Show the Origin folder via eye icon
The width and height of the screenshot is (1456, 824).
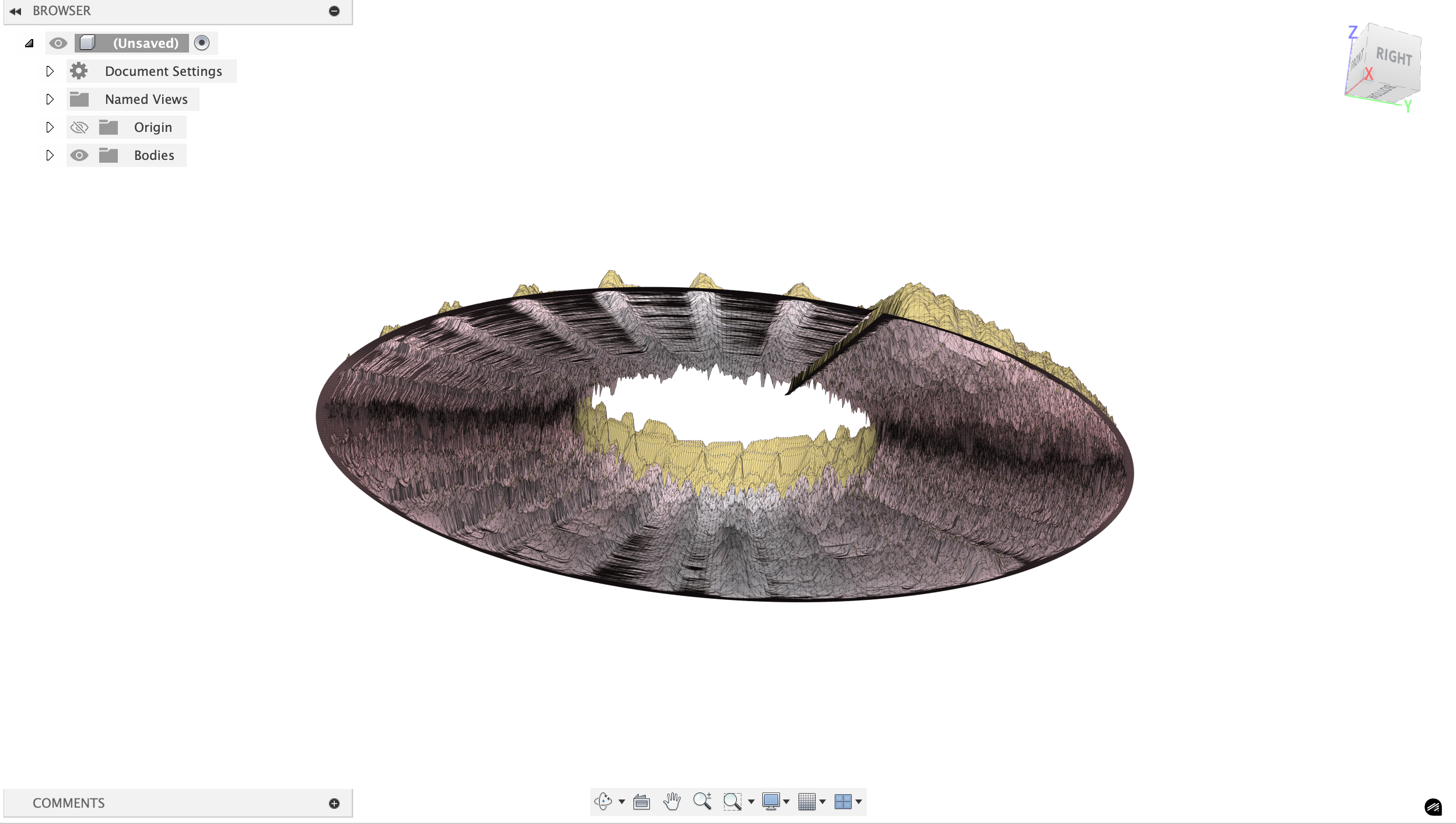point(79,127)
